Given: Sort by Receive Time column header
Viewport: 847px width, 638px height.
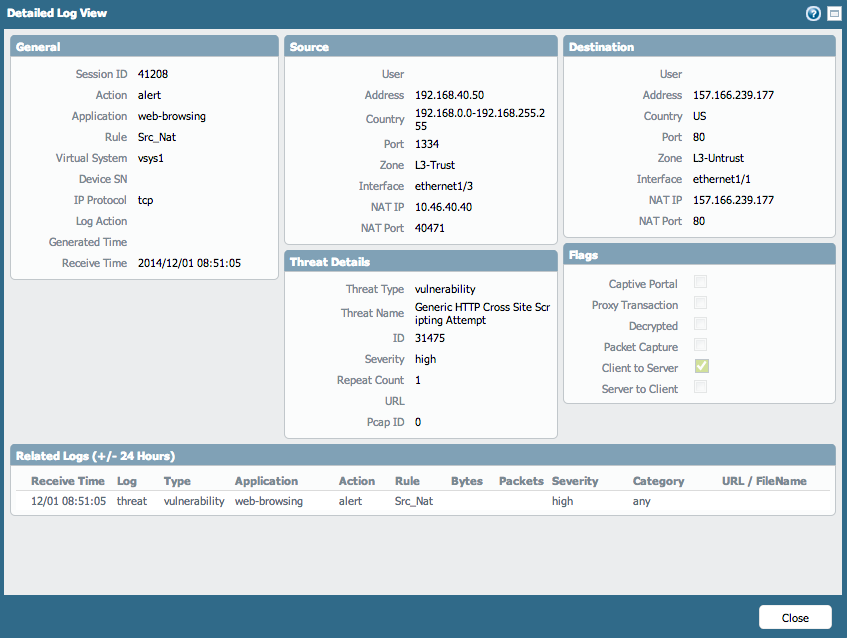Looking at the screenshot, I should pos(67,481).
